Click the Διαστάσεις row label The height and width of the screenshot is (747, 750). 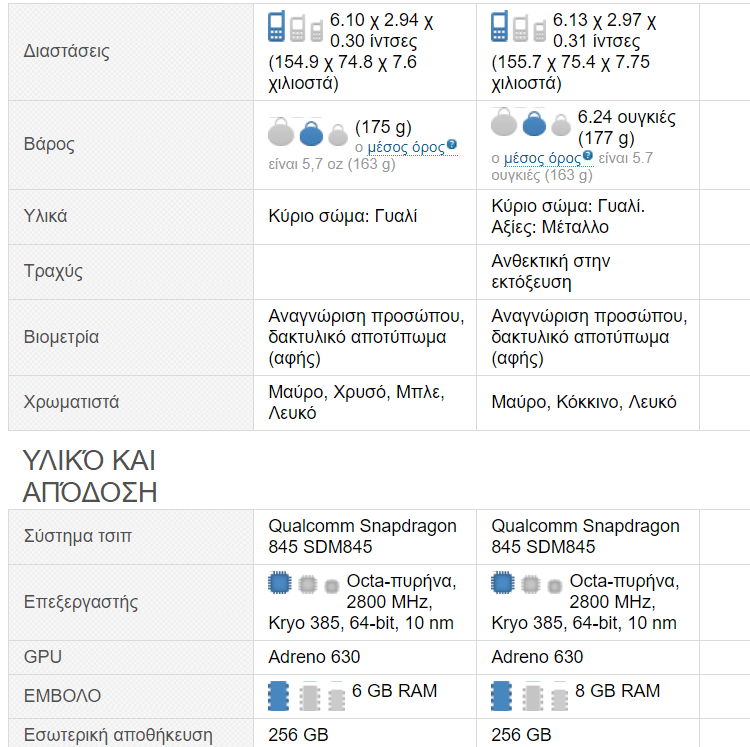coord(67,51)
